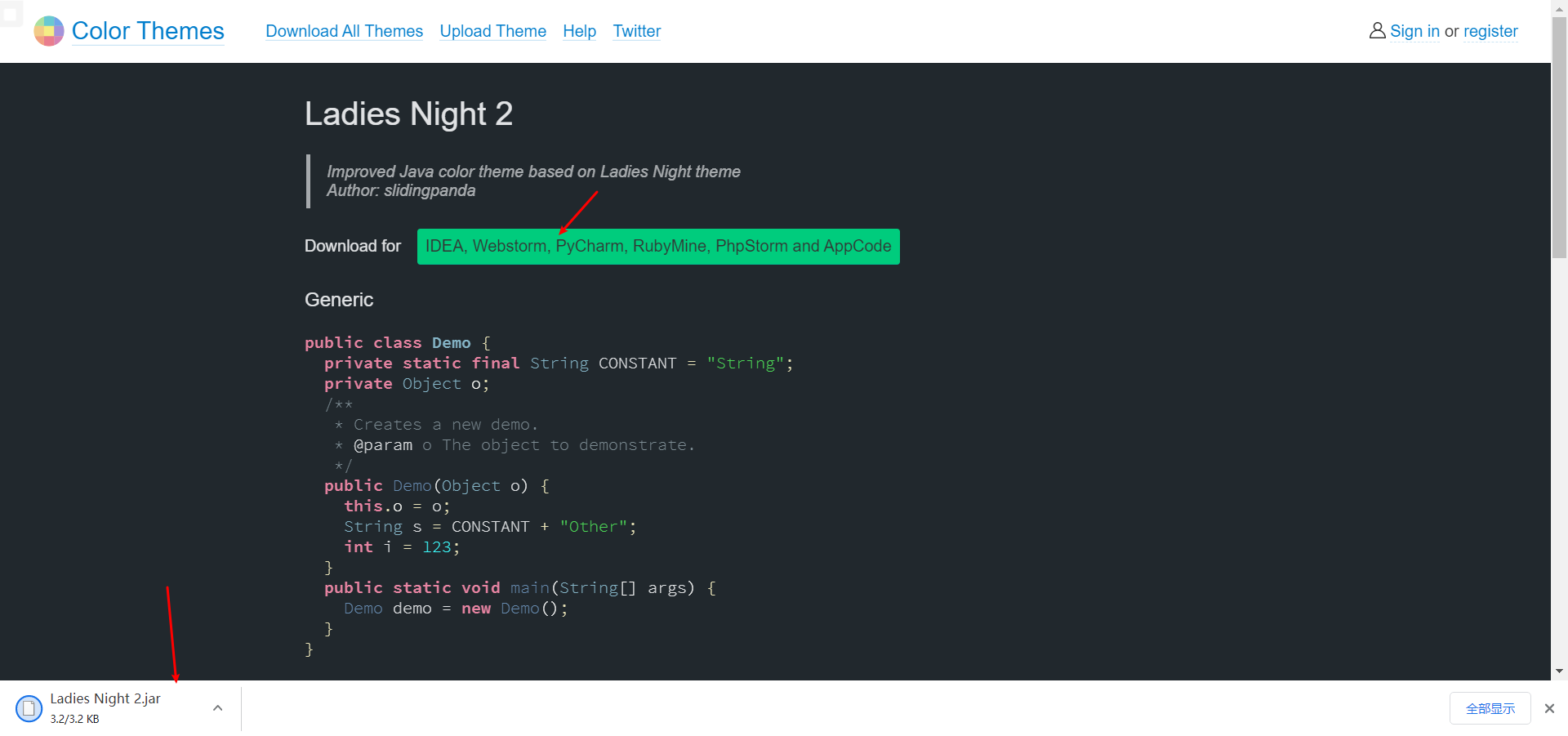Viewport: 1568px width, 736px height.
Task: Open downloaded Ladies Night 2.jar file
Action: pyautogui.click(x=105, y=698)
